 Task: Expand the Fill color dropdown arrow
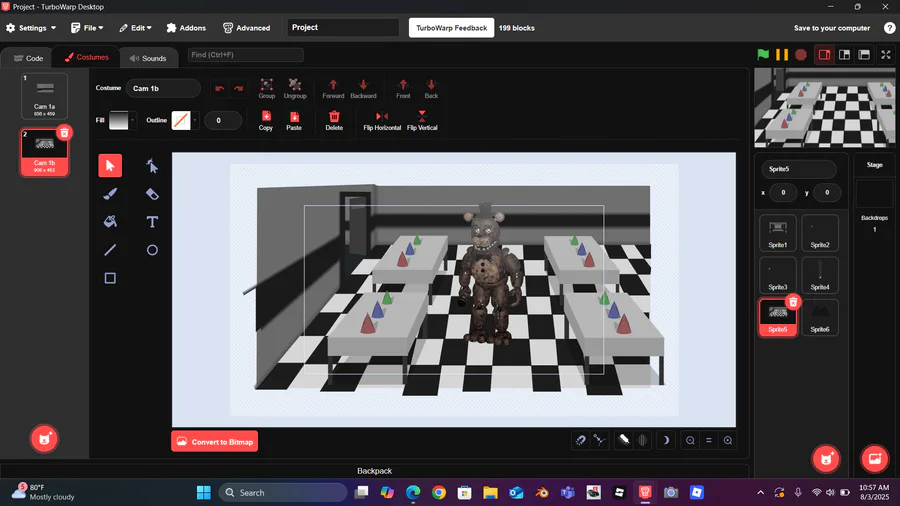point(133,120)
